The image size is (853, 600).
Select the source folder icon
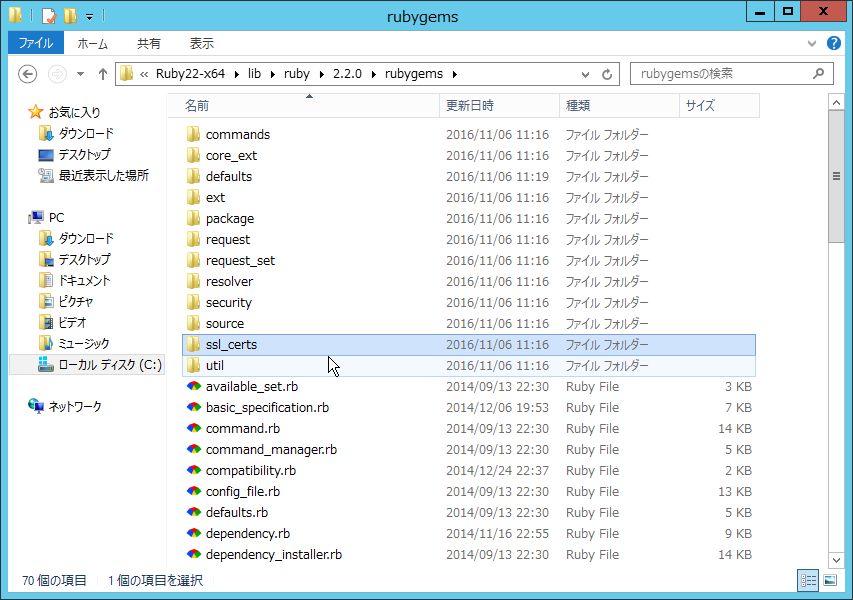(x=193, y=324)
